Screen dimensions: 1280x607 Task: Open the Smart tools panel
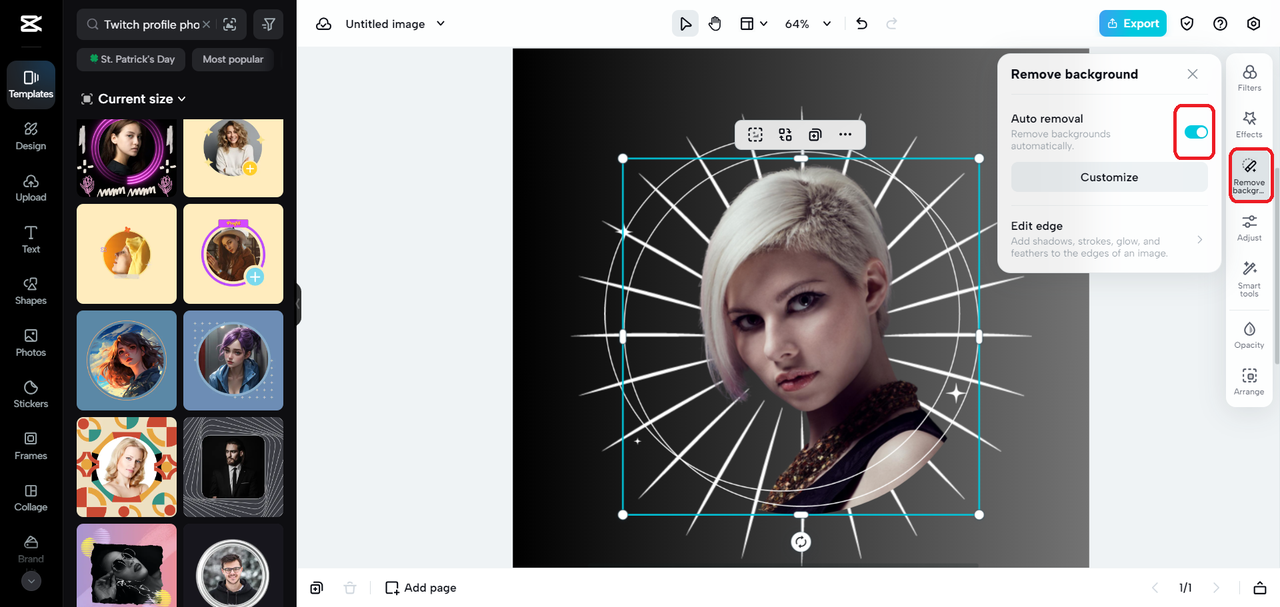(x=1249, y=279)
